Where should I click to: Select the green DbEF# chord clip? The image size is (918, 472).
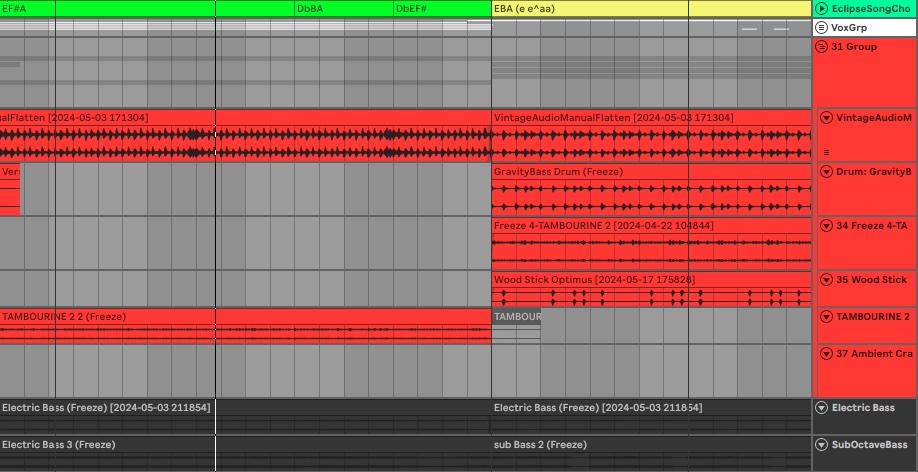[440, 8]
